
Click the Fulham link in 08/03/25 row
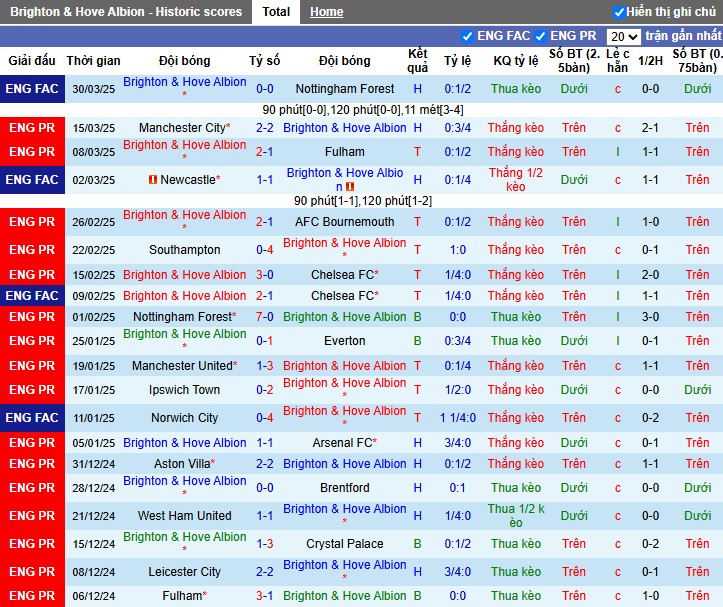tap(344, 152)
